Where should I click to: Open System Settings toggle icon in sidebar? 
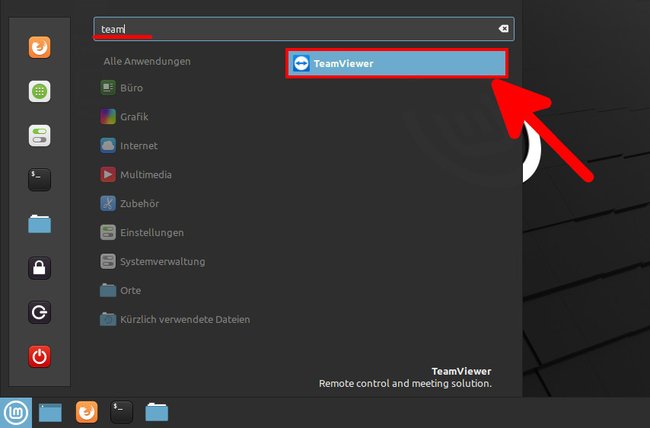[39, 136]
